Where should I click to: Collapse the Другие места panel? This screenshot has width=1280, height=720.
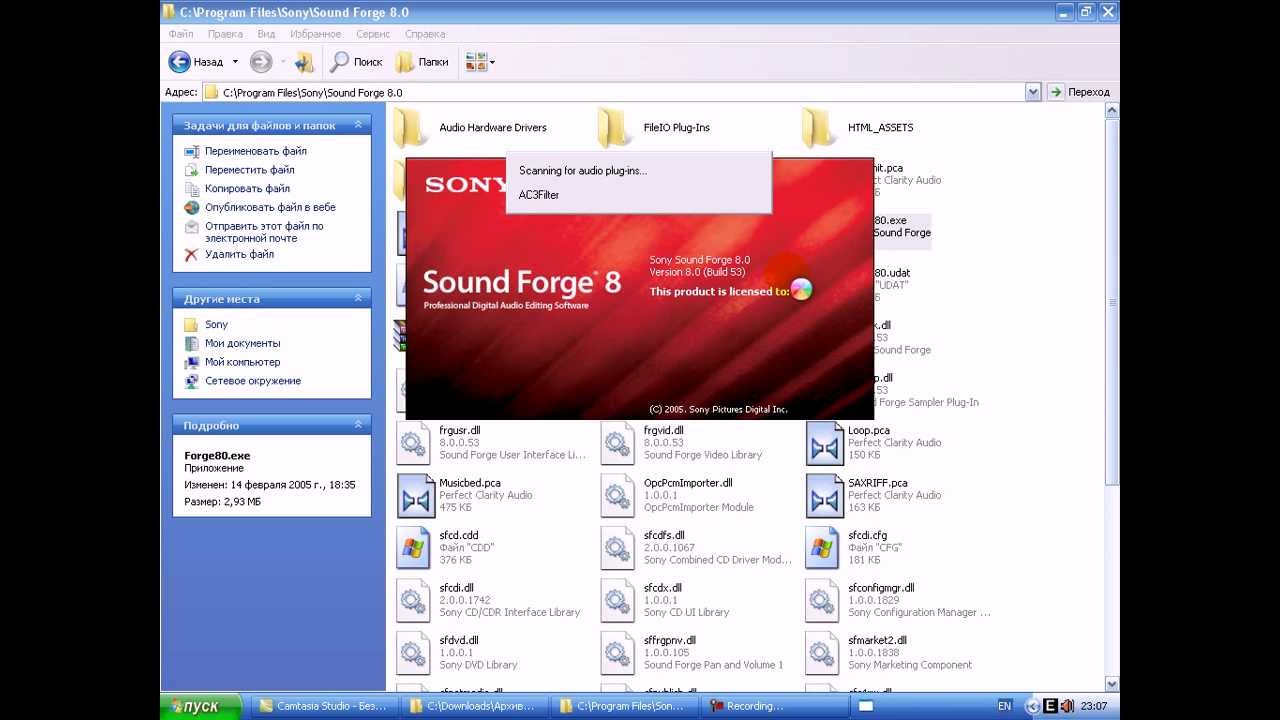click(x=358, y=299)
